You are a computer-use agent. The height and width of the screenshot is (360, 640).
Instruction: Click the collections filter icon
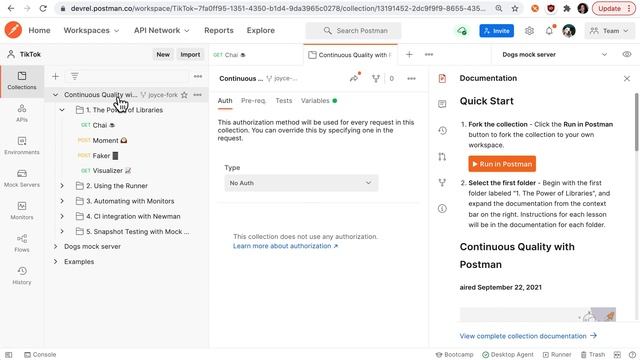(x=75, y=76)
